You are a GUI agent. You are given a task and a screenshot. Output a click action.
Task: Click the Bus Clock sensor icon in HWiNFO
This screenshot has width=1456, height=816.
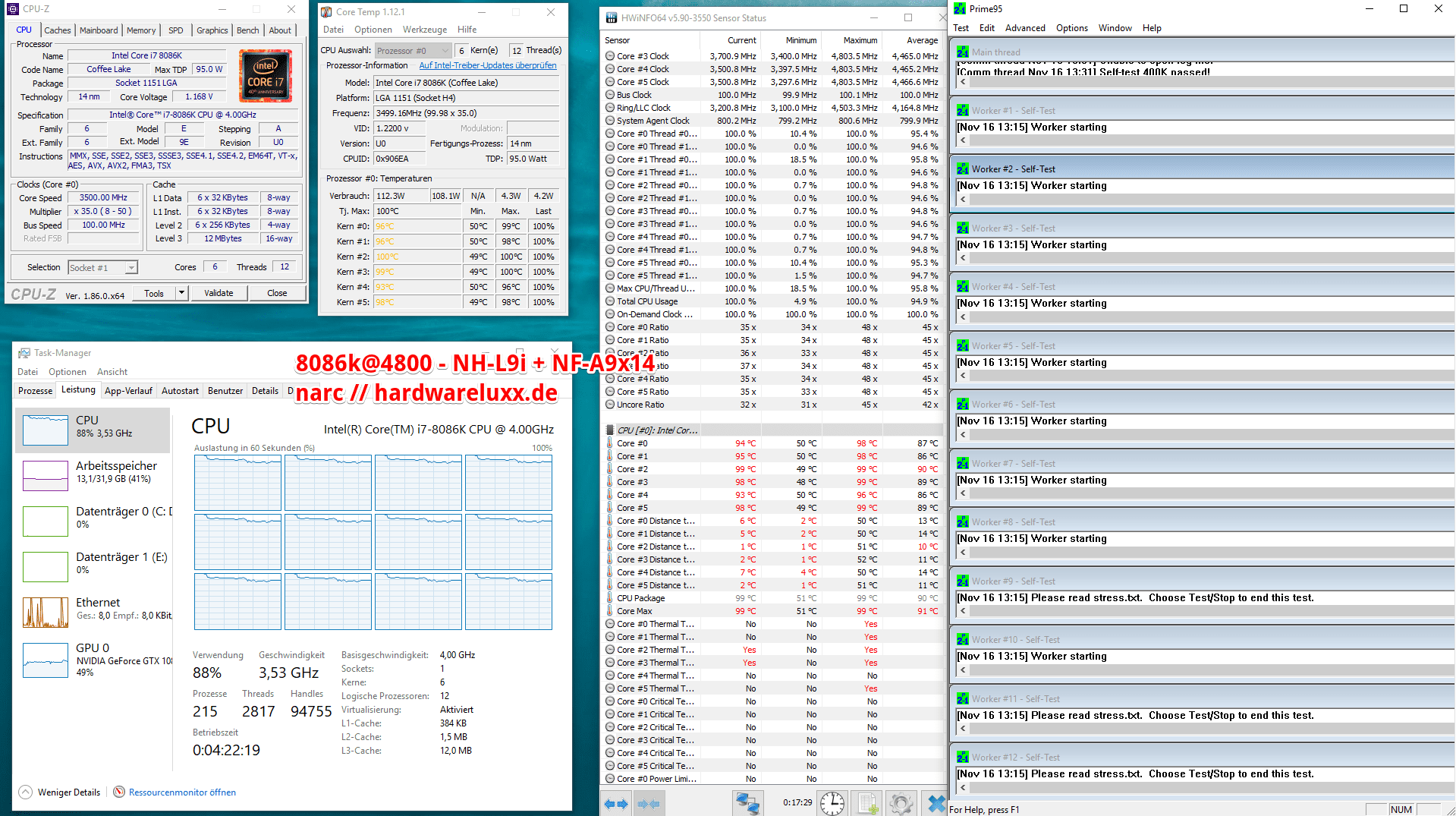click(x=610, y=95)
